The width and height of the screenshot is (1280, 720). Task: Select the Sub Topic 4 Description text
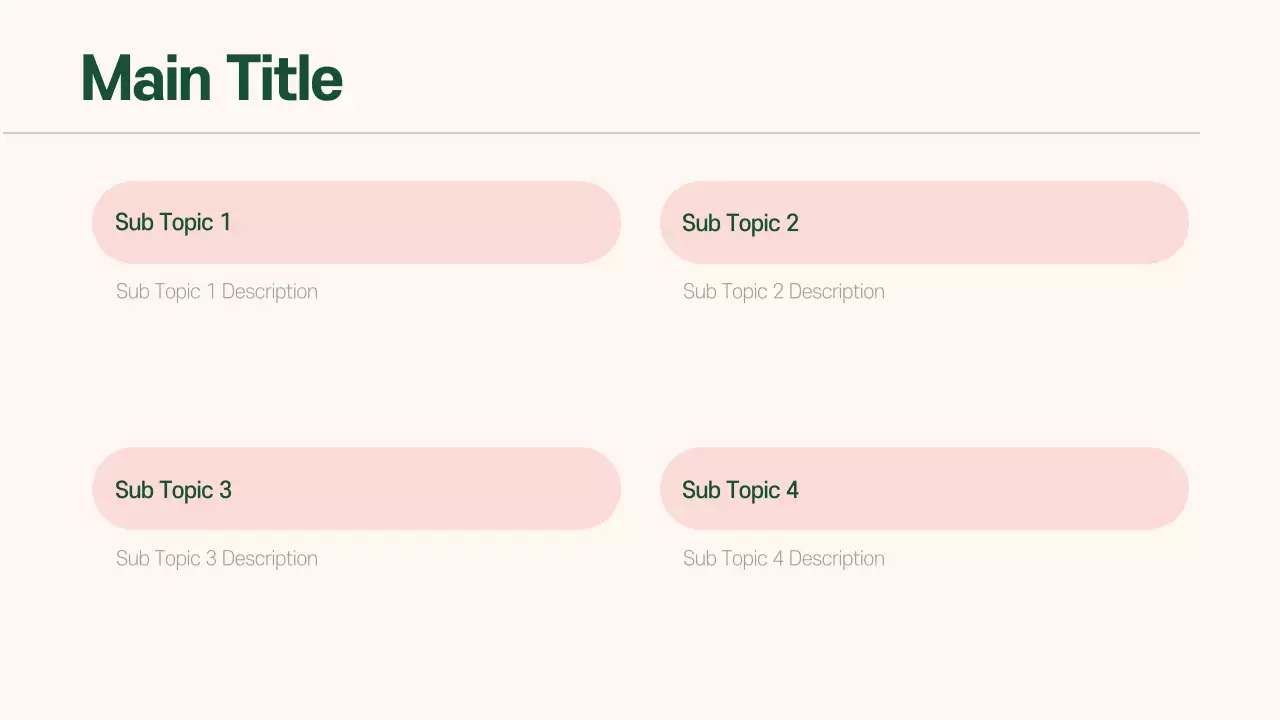(784, 559)
